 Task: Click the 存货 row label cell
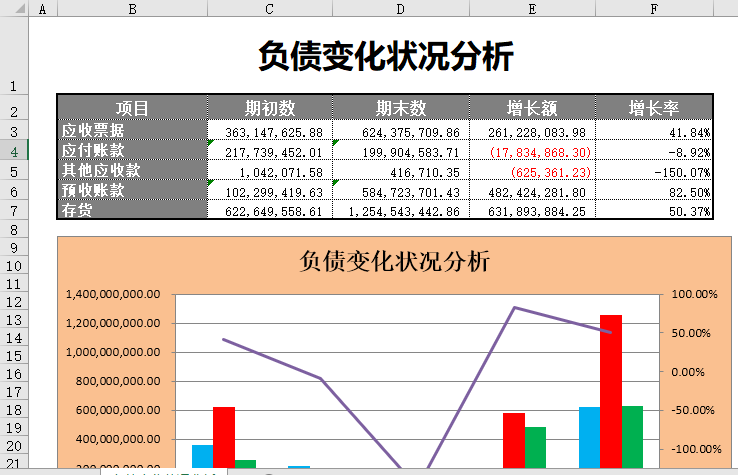pos(132,210)
